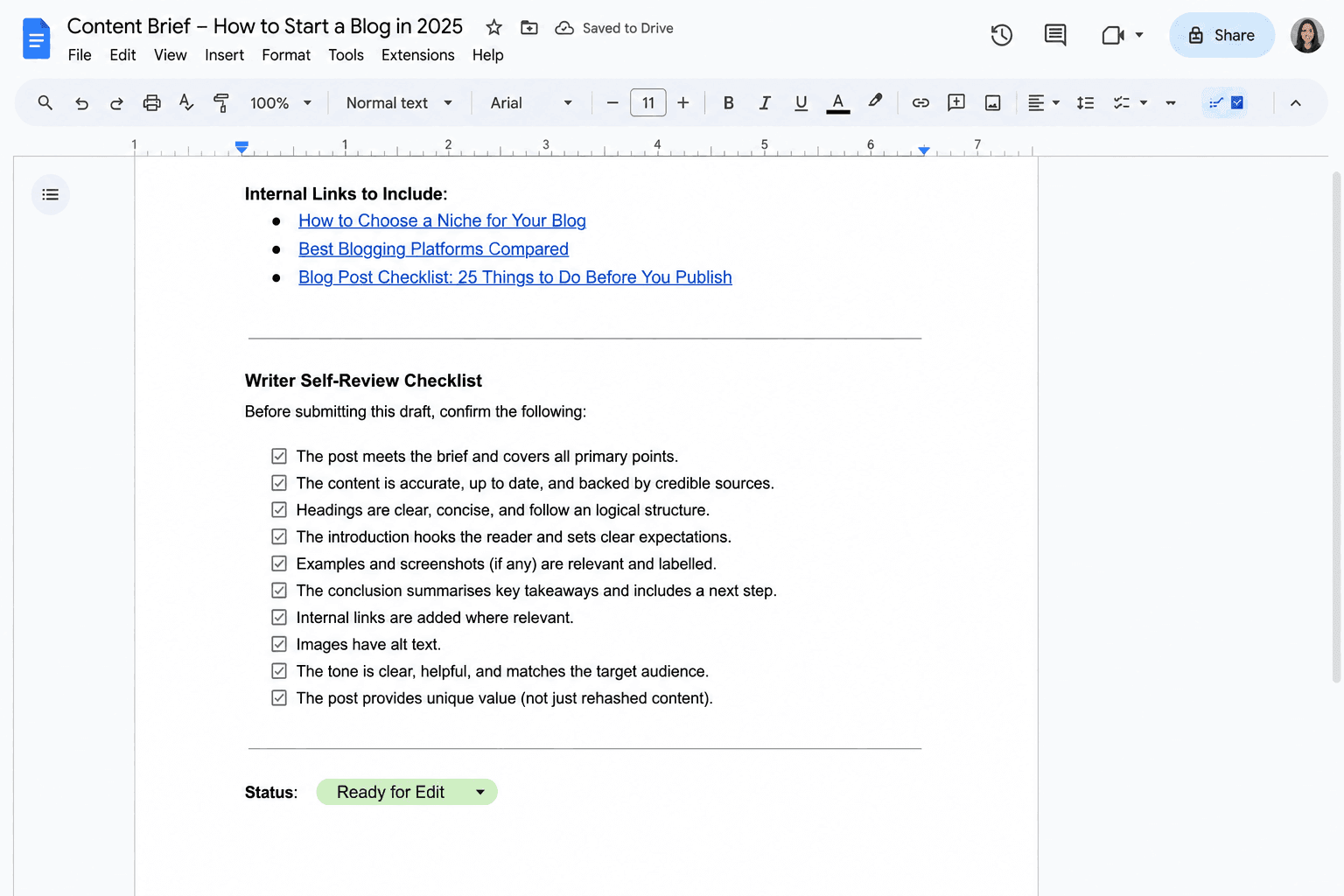Toggle 'introduction hooks the reader' checkbox

tap(279, 536)
